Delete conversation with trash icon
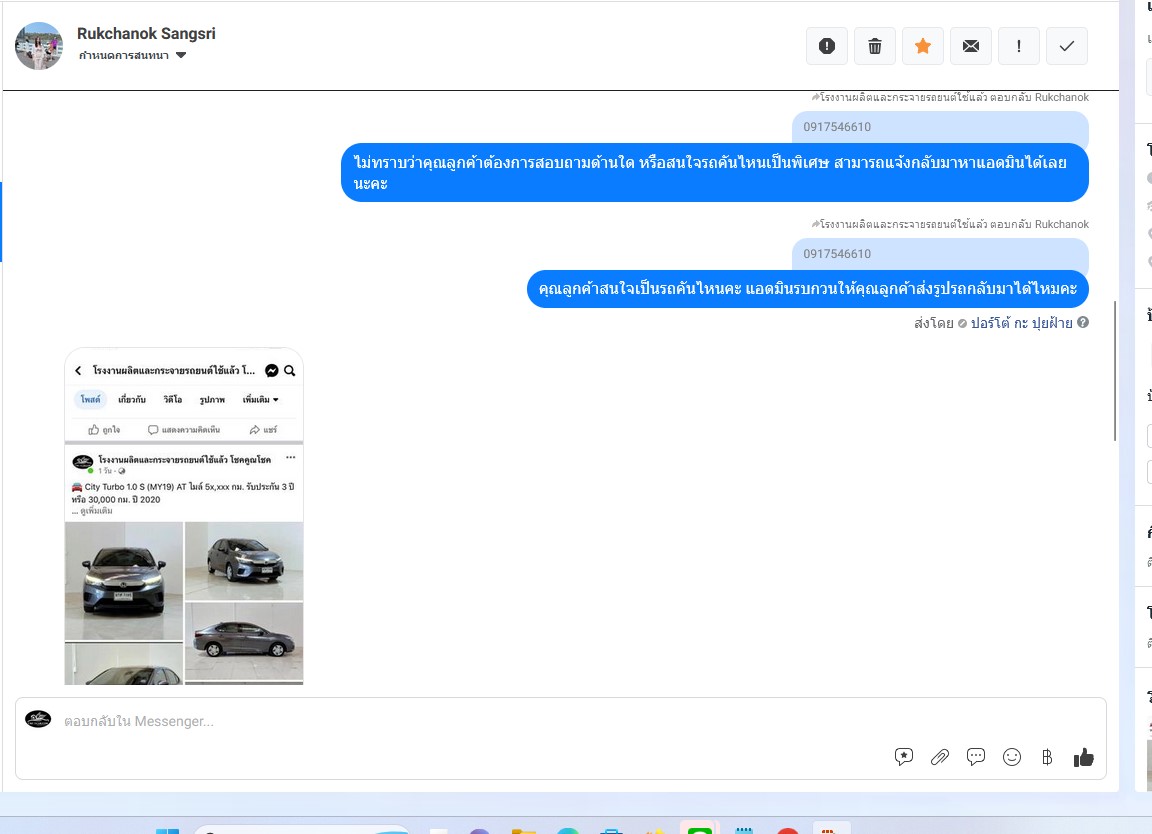Image resolution: width=1152 pixels, height=834 pixels. coord(874,46)
